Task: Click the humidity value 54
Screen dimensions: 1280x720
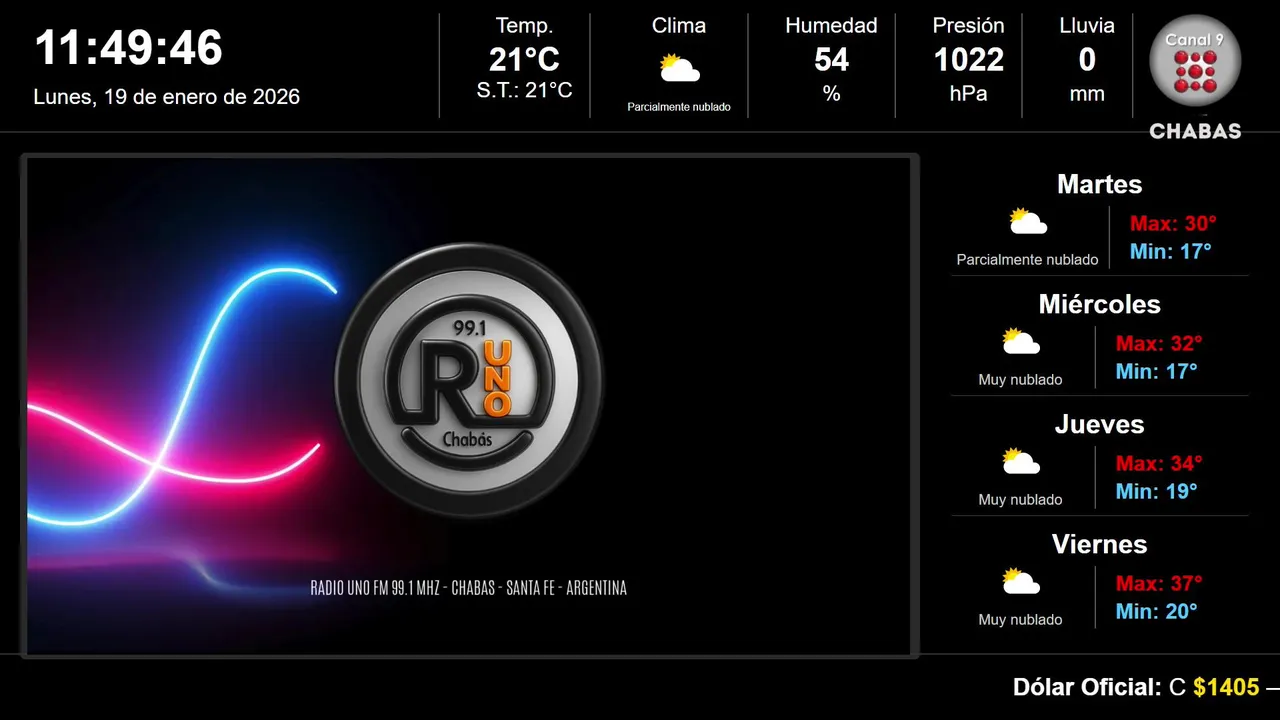Action: point(831,60)
